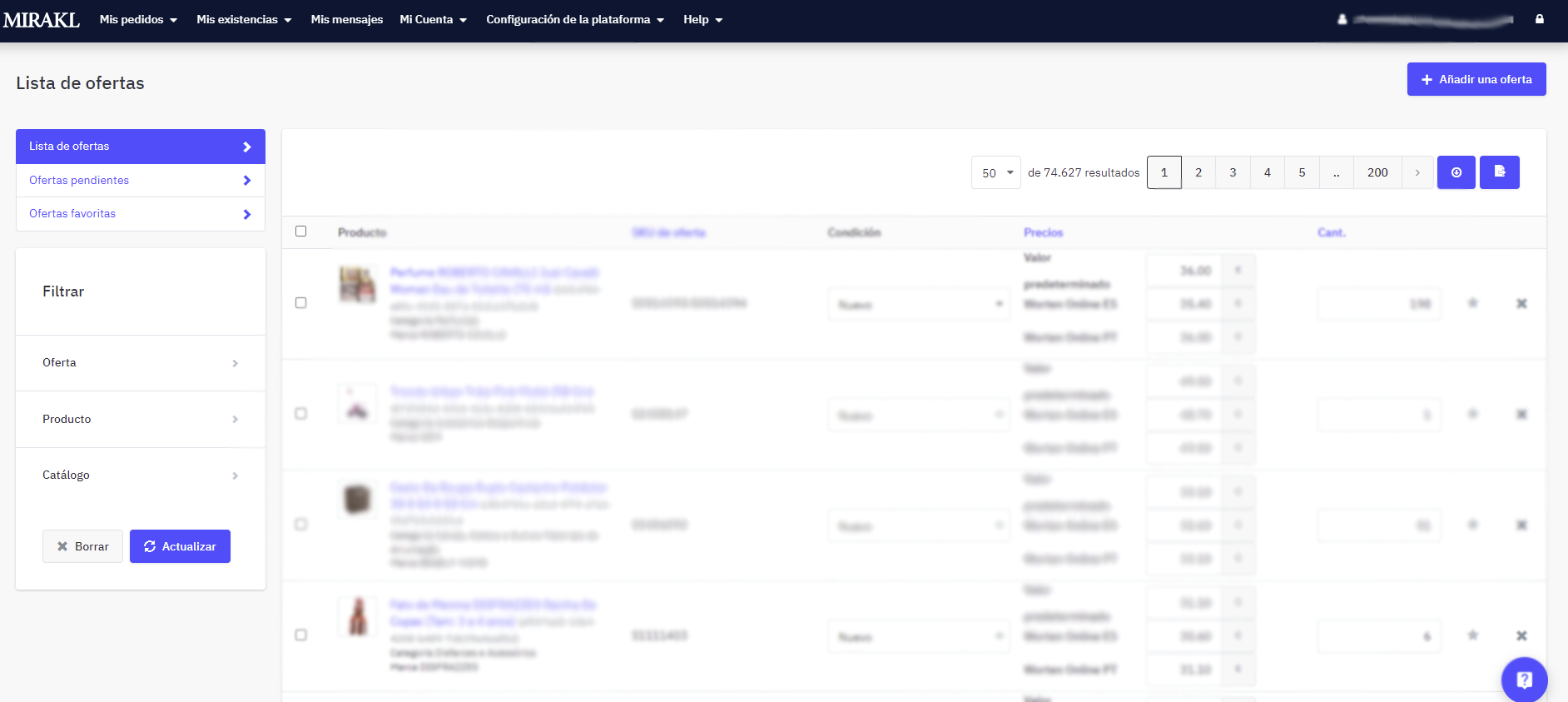The image size is (1568, 702).
Task: Click the lock icon in top bar
Action: coord(1539,19)
